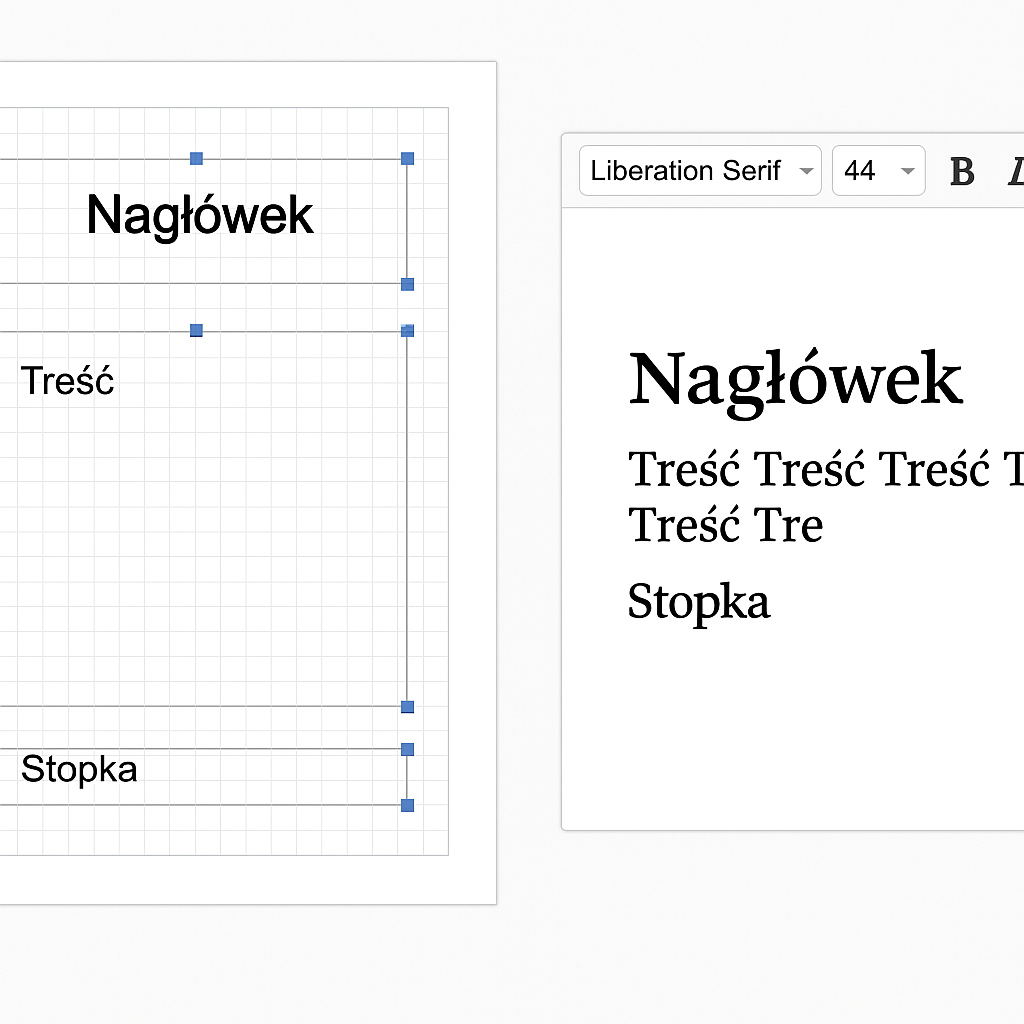The height and width of the screenshot is (1024, 1024).
Task: Click the bottom-right handle of Treść frame
Action: point(407,707)
